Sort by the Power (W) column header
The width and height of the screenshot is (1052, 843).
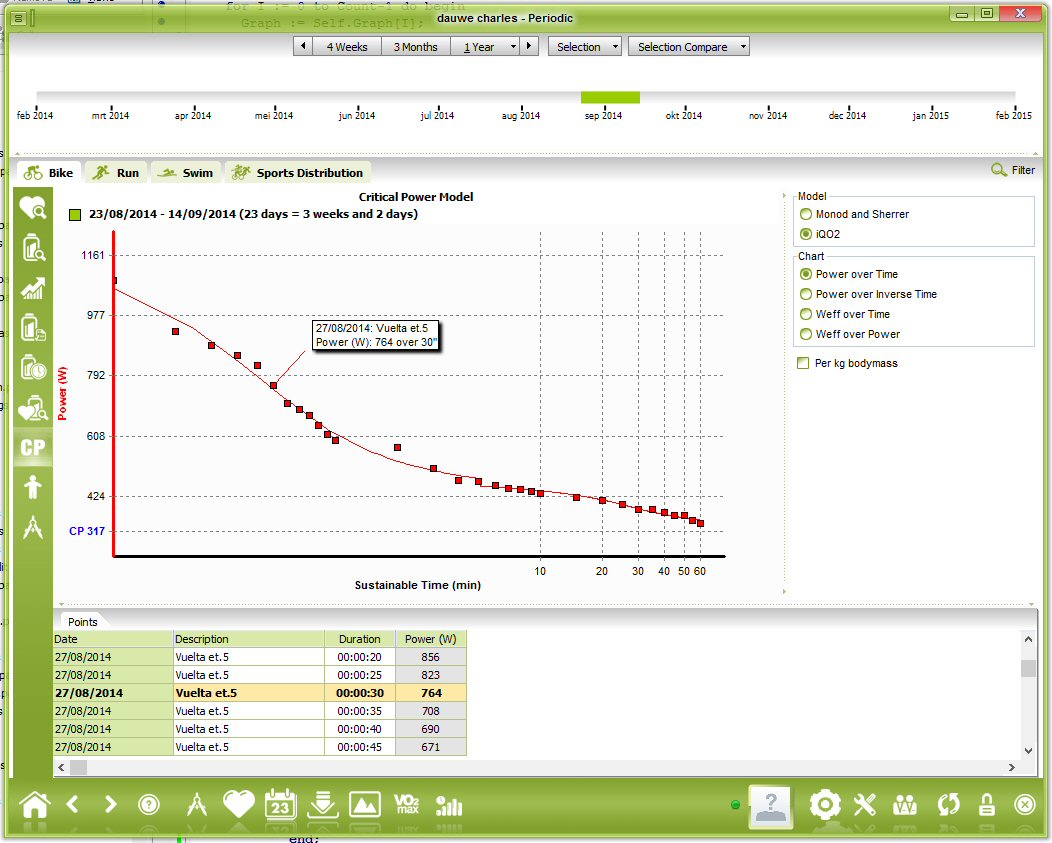pos(431,639)
